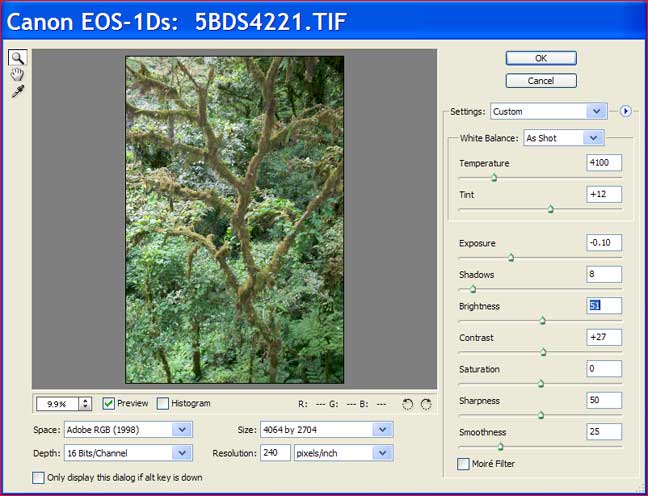This screenshot has height=496, width=648.
Task: Select the Zoom magnifier tool
Action: point(17,58)
